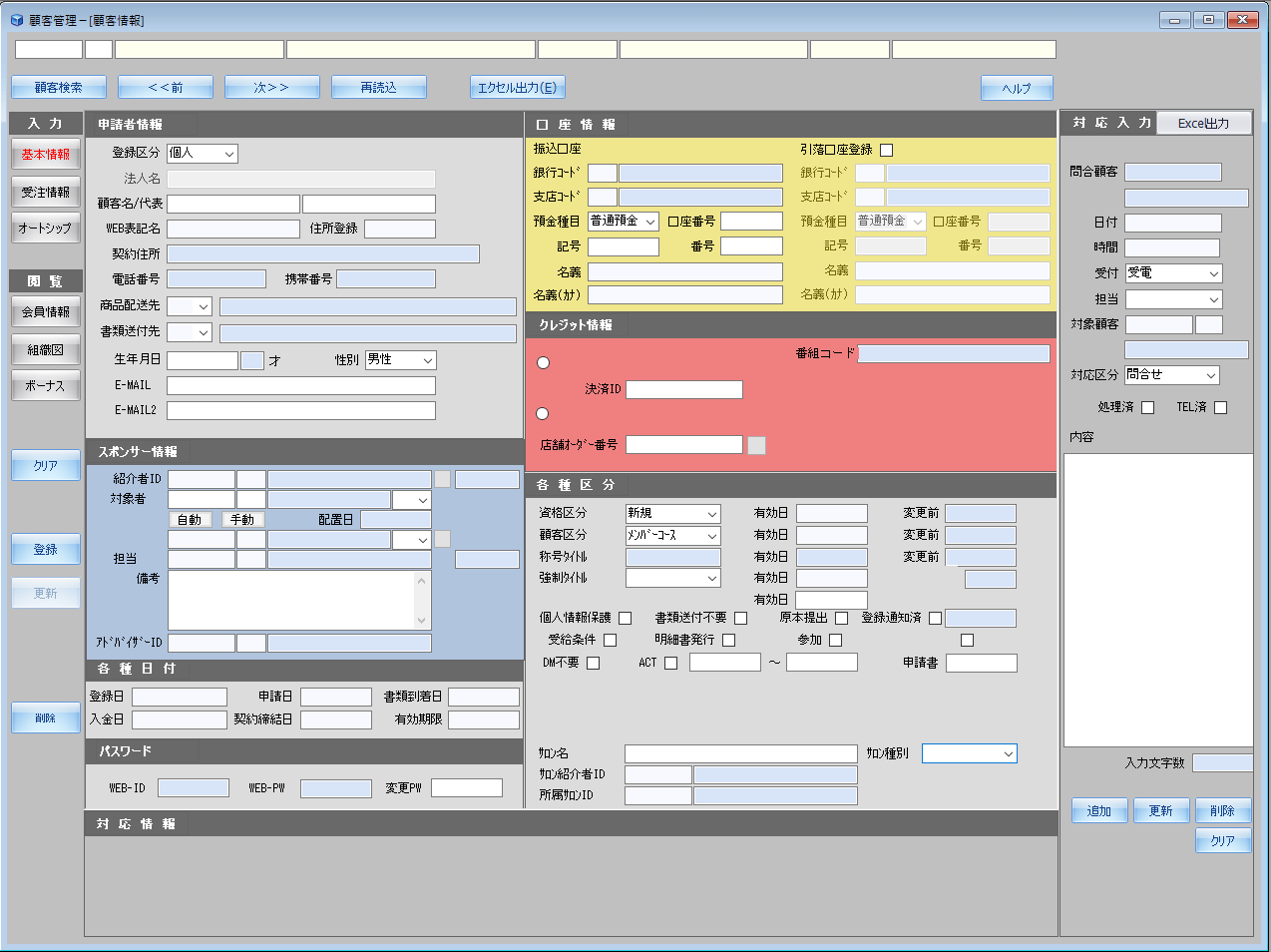
Task: Toggle the 個人情報保護 checkbox
Action: (625, 618)
